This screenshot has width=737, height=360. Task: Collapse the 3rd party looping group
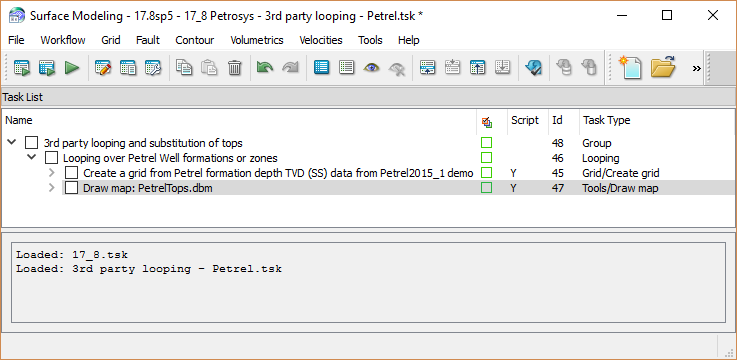tap(12, 142)
